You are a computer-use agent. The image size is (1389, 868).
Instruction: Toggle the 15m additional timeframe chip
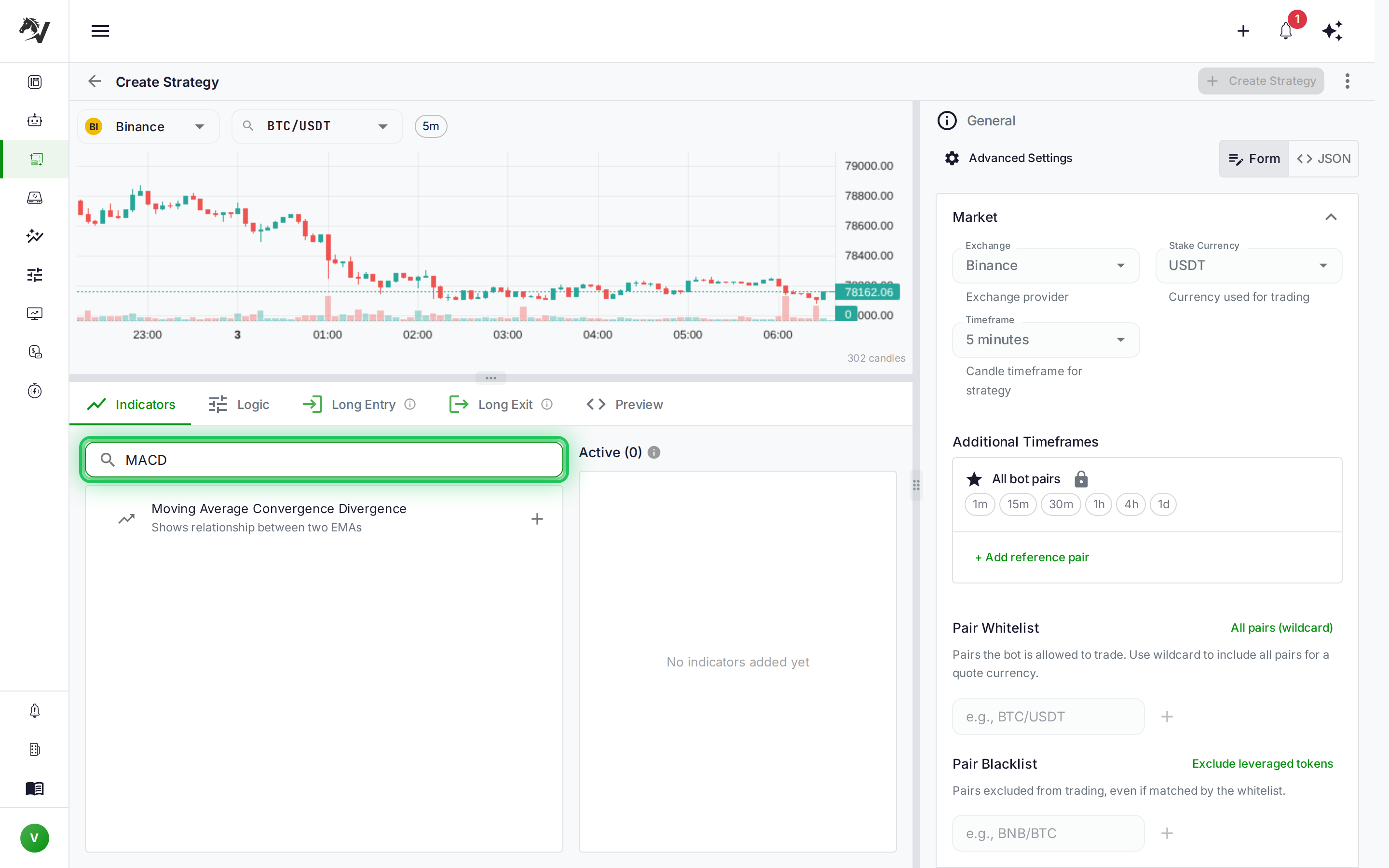(1018, 504)
